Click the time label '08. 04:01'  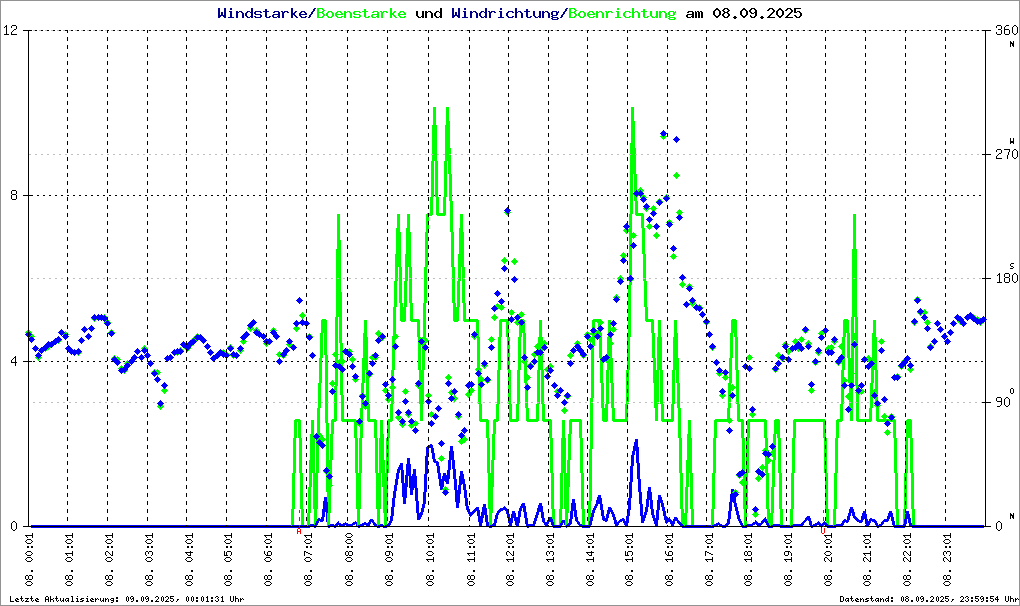pos(189,560)
